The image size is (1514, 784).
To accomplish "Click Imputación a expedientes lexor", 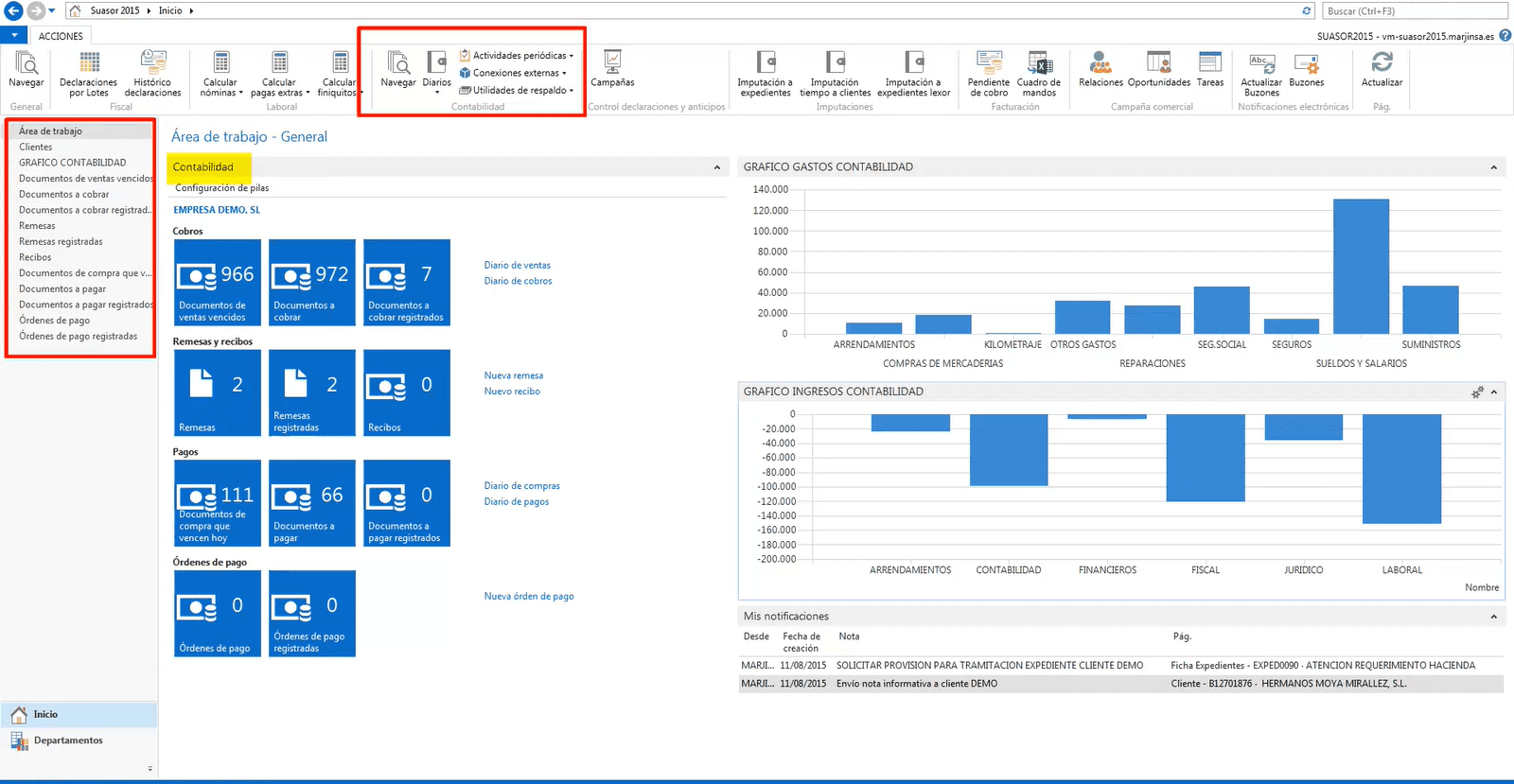I will (x=913, y=74).
